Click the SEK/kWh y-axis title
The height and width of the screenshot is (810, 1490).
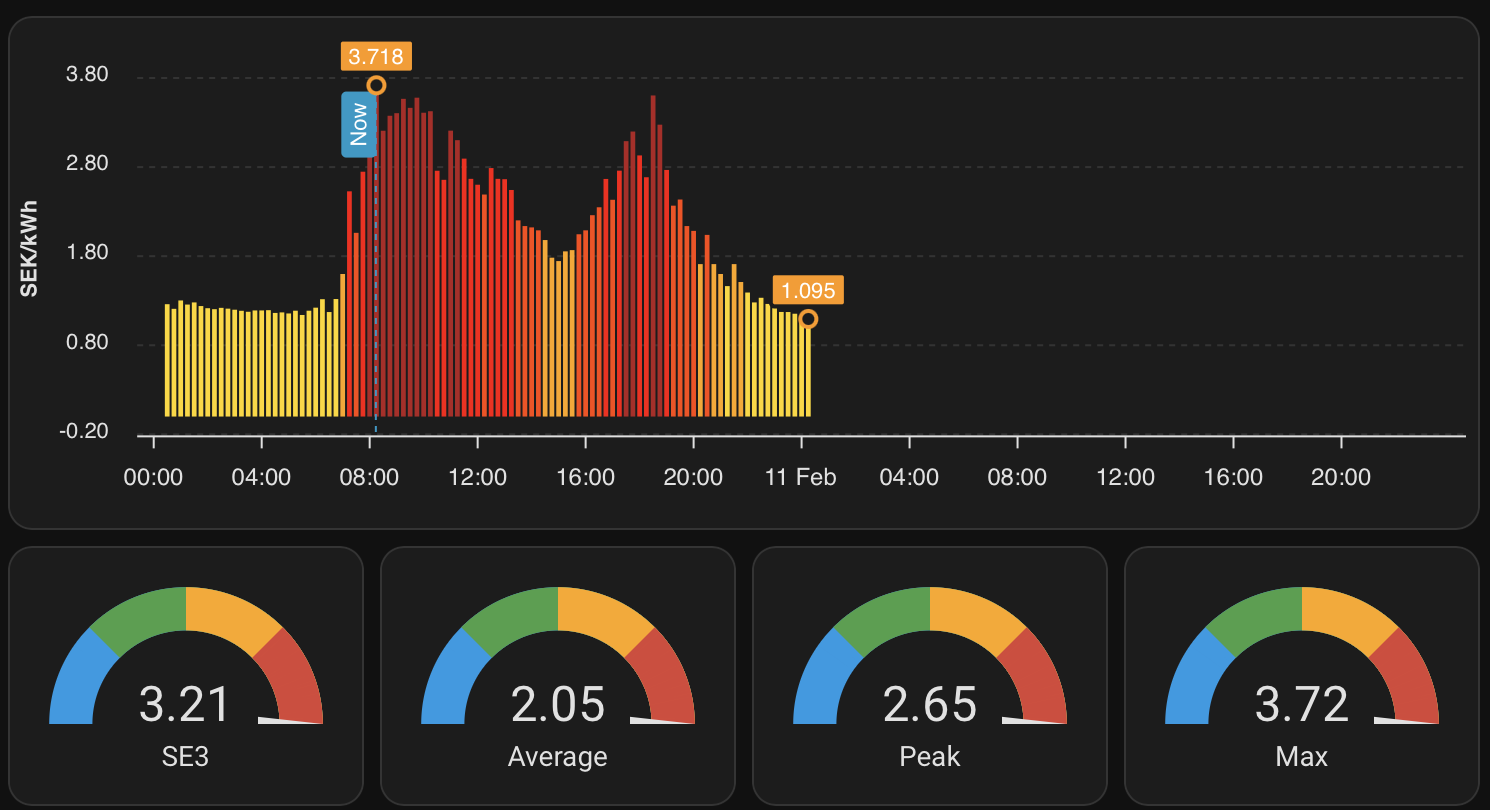(x=30, y=248)
